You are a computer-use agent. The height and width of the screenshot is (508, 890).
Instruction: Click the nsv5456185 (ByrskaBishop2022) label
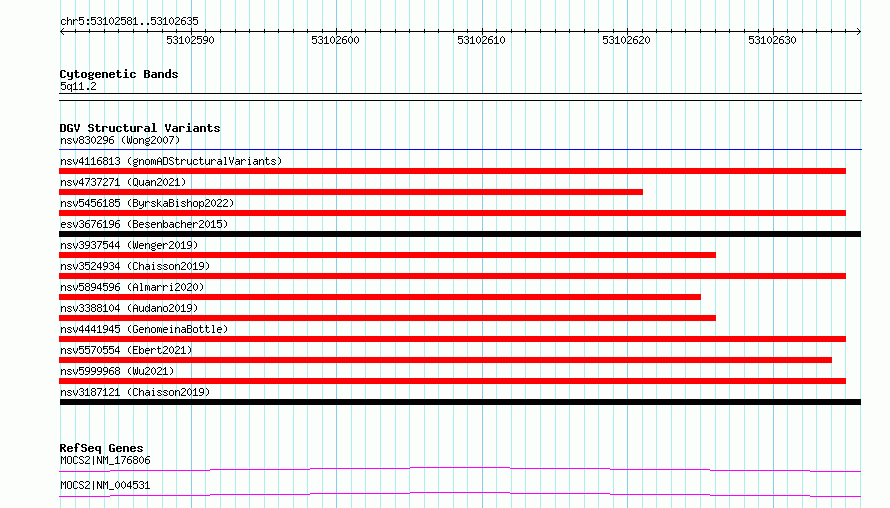pyautogui.click(x=147, y=203)
